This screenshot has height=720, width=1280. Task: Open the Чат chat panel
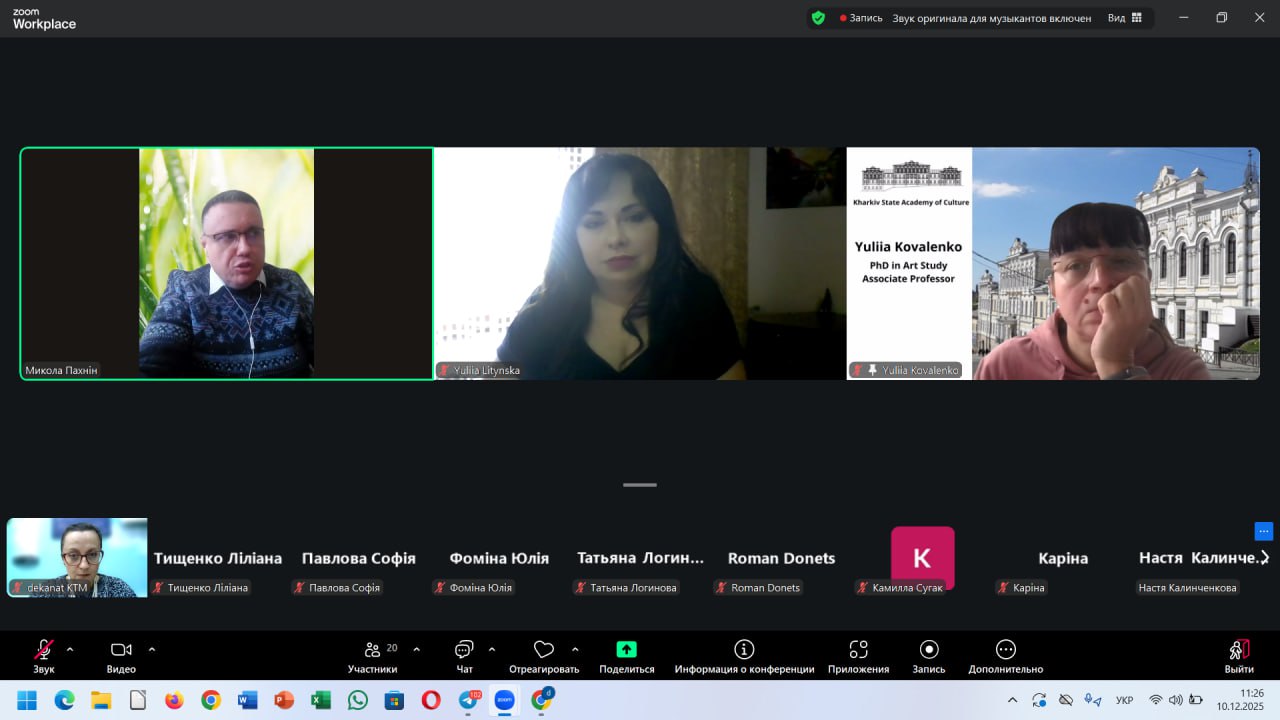(x=464, y=650)
